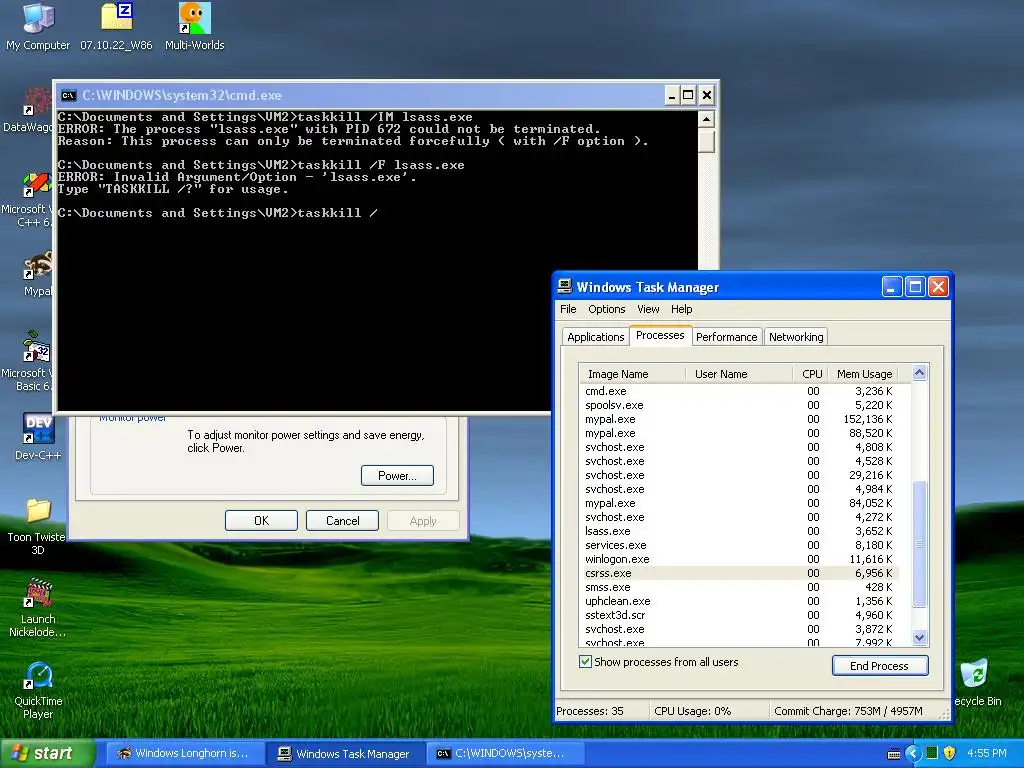Select the winlogon.exe process row
The image size is (1024, 768).
coord(739,559)
